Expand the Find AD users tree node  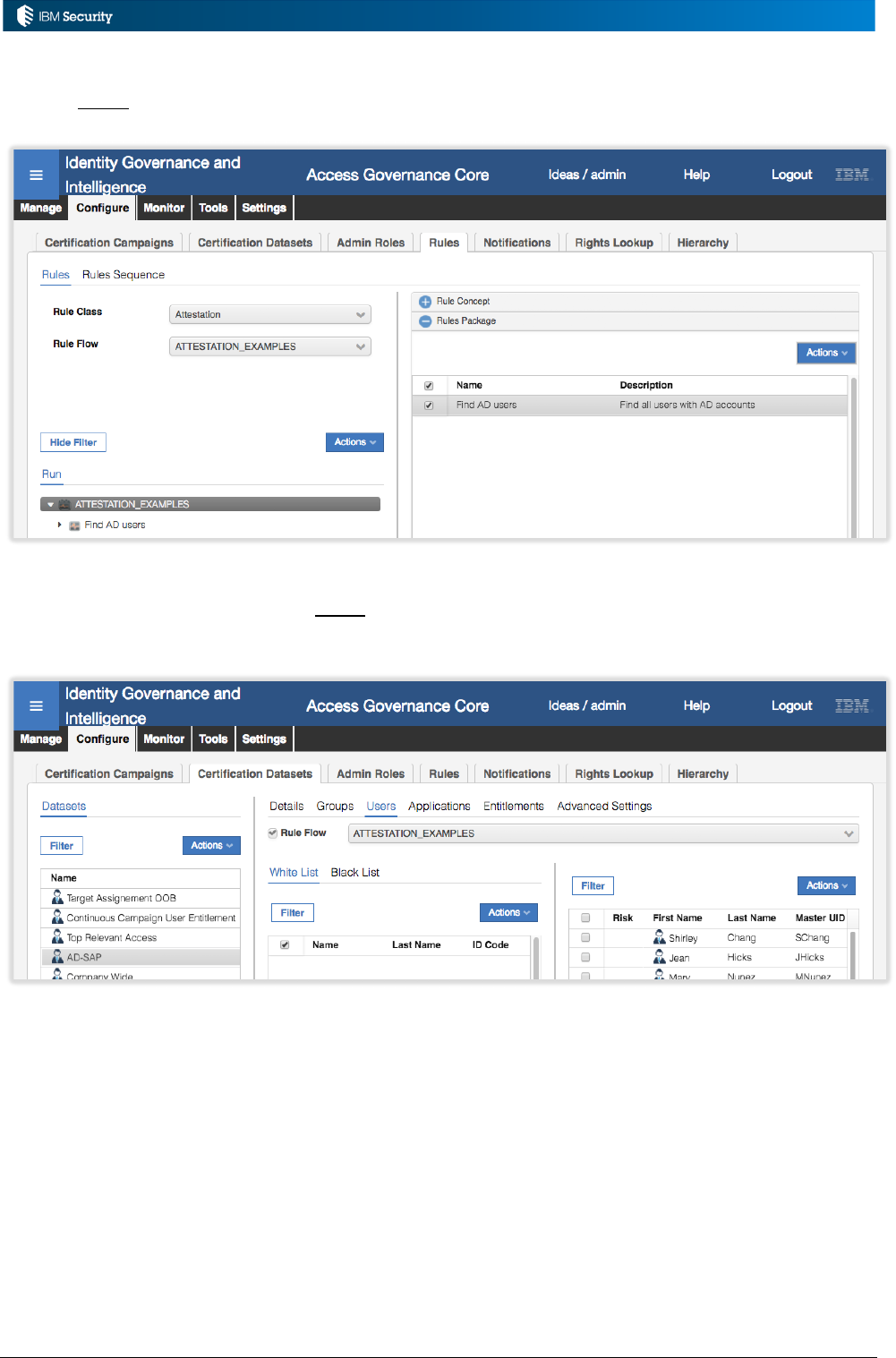(x=60, y=525)
